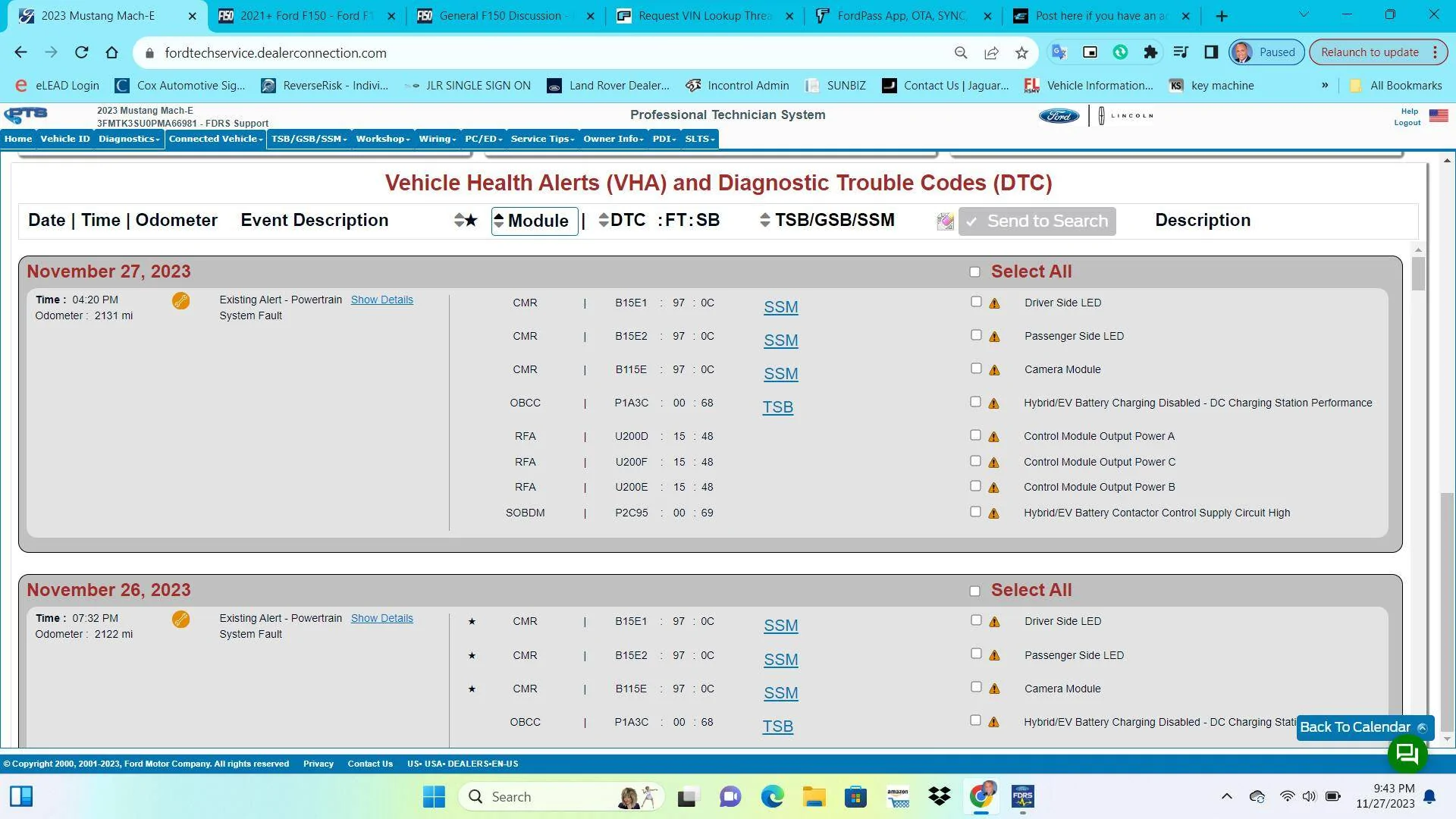This screenshot has width=1456, height=819.
Task: Open the live chat bubble icon
Action: [1407, 754]
